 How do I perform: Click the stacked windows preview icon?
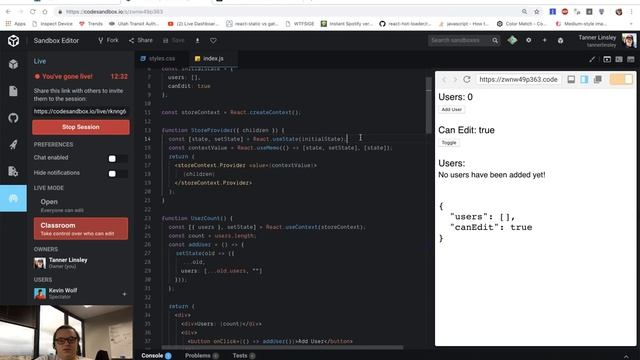598,79
